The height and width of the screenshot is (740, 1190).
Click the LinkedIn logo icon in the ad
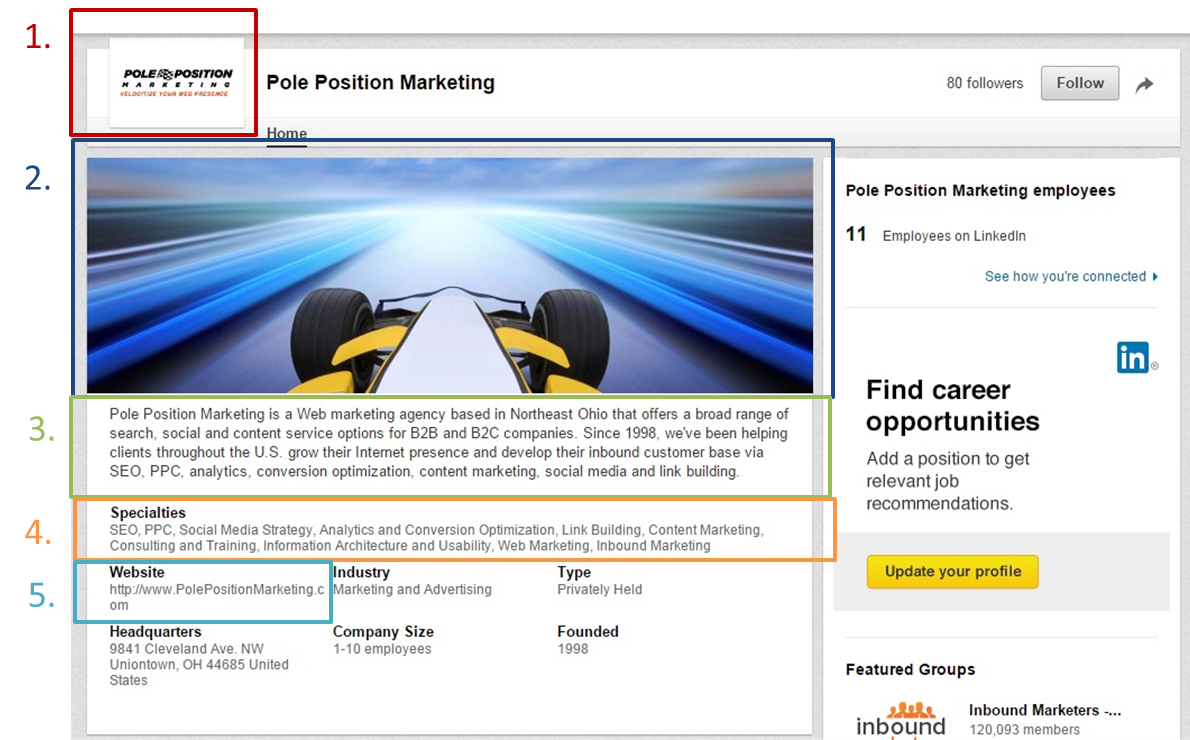(x=1133, y=357)
